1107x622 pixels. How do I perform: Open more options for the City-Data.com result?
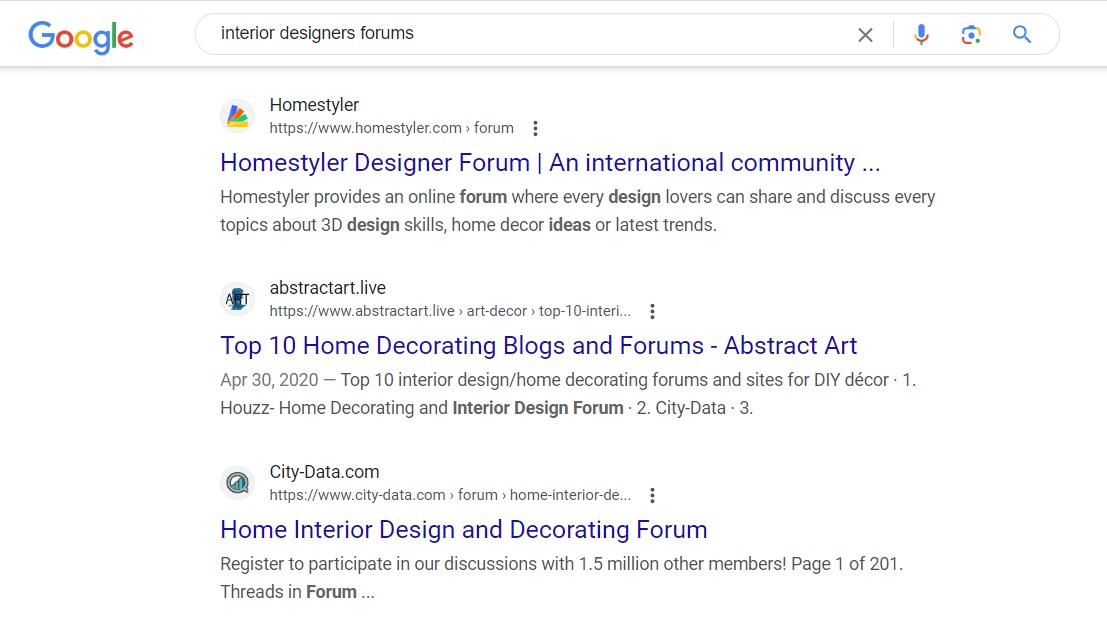652,496
